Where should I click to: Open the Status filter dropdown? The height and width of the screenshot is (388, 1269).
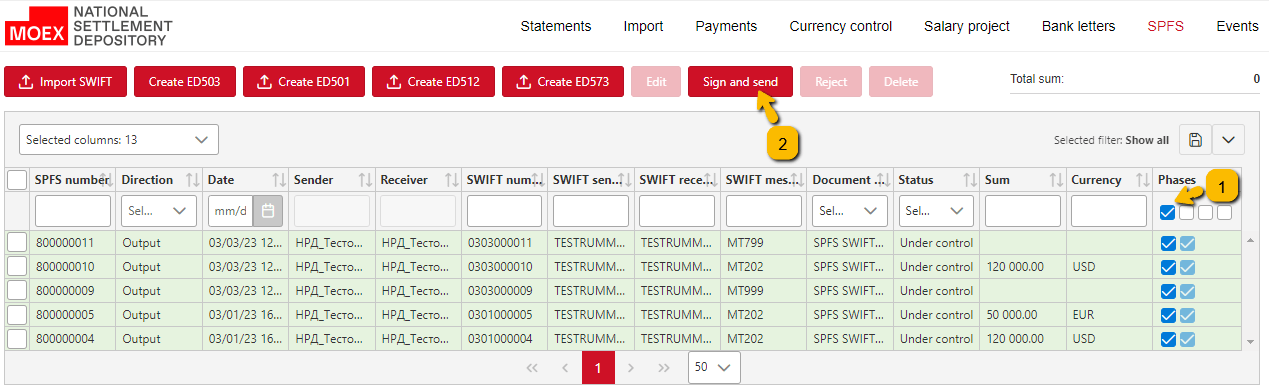coord(934,211)
